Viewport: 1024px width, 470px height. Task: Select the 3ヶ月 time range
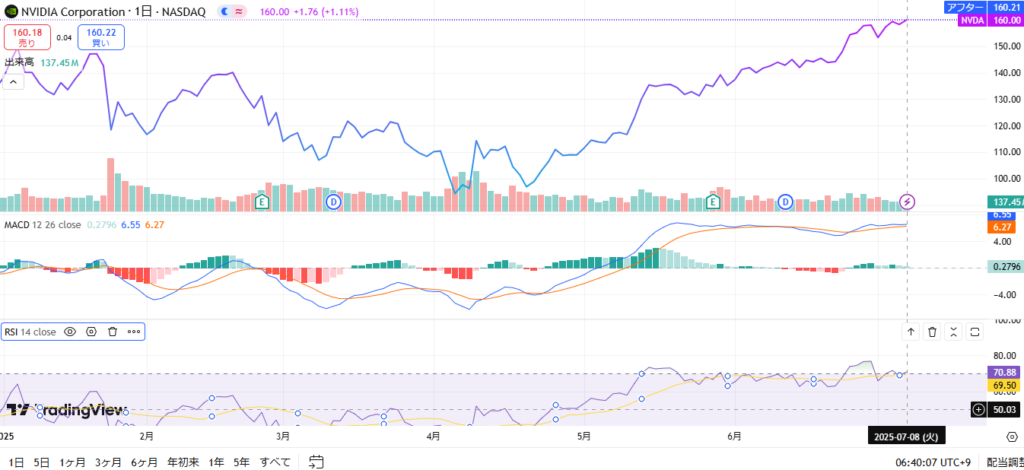coord(108,462)
